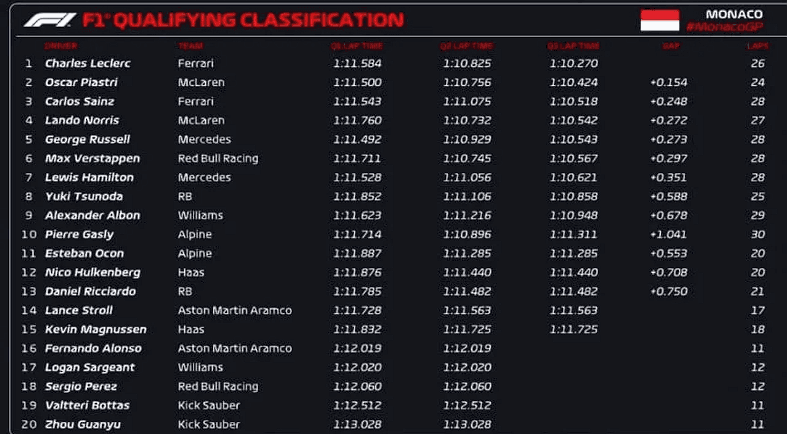Click the Red Bull Racing team for Perez
The image size is (787, 434).
tap(218, 387)
